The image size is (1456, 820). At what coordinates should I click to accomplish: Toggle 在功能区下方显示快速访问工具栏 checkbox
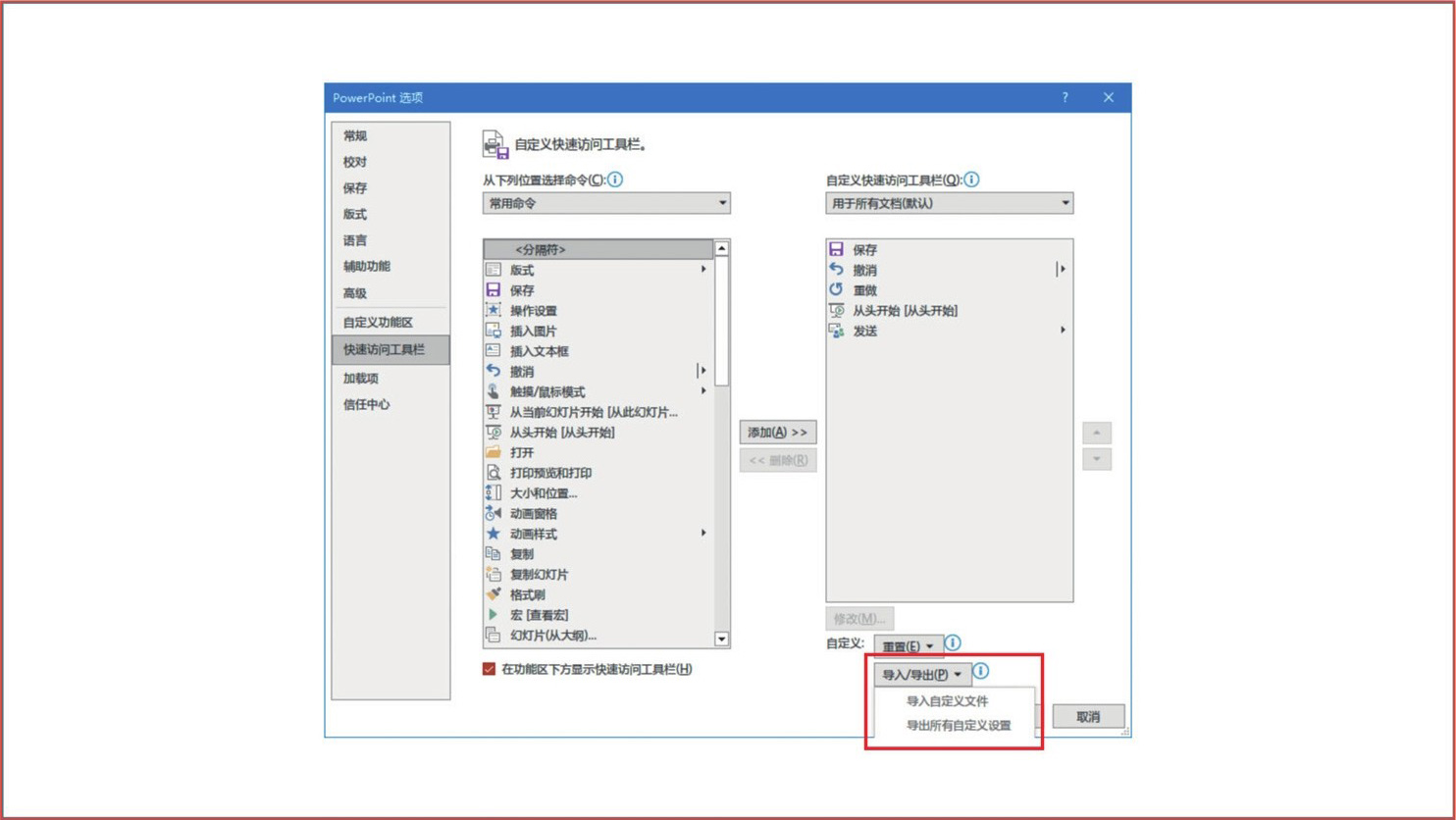[x=489, y=669]
